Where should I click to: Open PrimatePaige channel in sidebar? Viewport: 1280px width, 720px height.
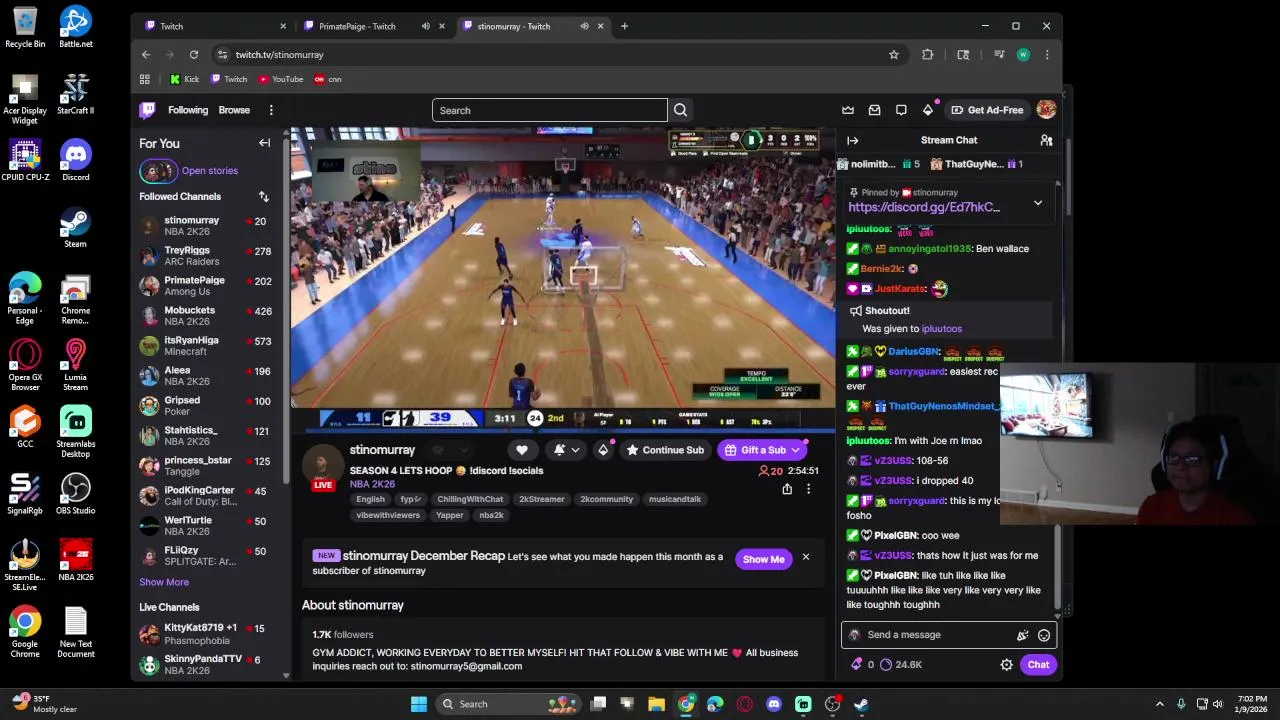pyautogui.click(x=207, y=286)
